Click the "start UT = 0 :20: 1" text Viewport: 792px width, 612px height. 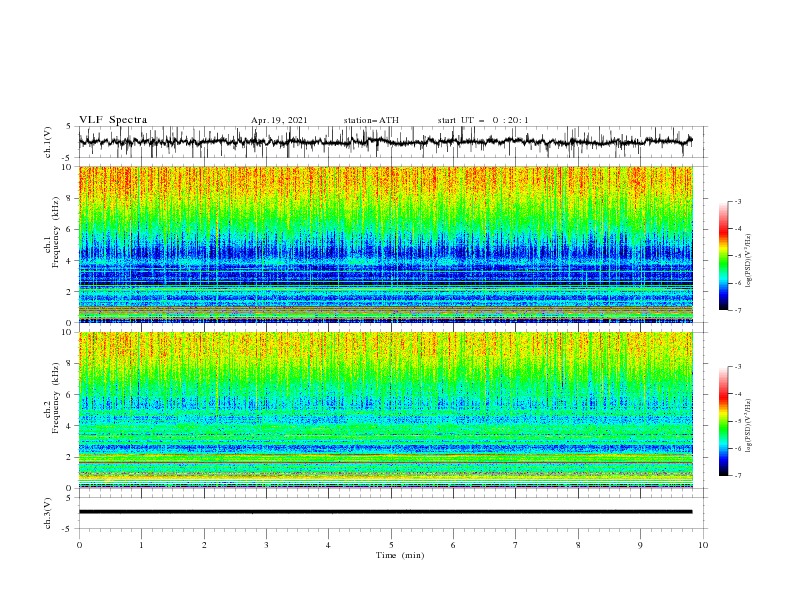(483, 120)
